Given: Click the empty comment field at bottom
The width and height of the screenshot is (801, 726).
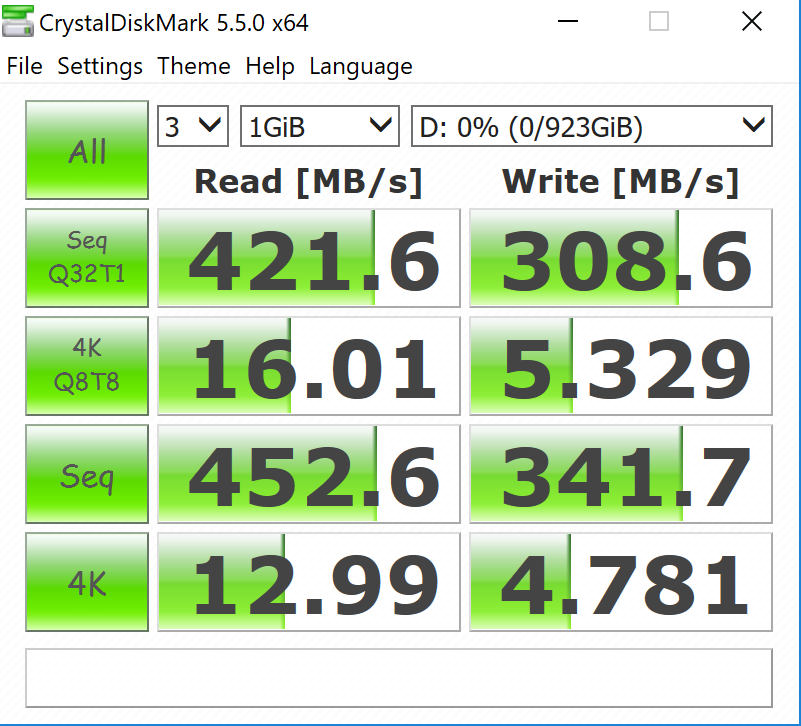Looking at the screenshot, I should point(398,678).
